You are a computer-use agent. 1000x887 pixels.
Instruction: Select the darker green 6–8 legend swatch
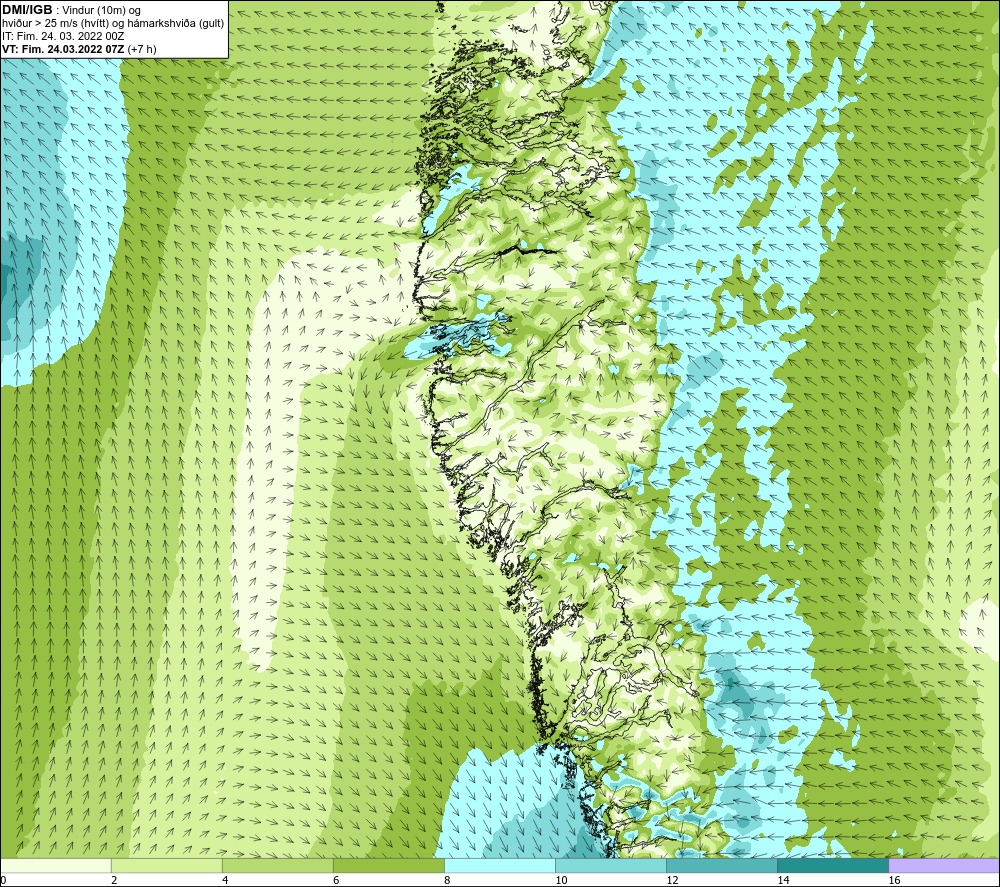pos(389,865)
